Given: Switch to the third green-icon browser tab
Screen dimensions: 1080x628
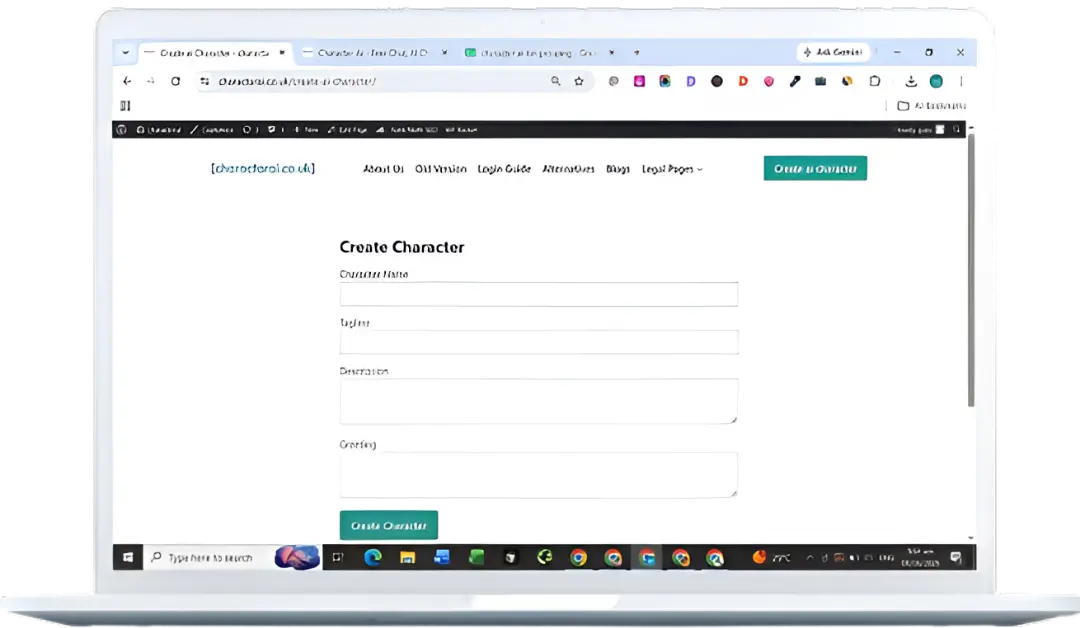Looking at the screenshot, I should (x=537, y=52).
